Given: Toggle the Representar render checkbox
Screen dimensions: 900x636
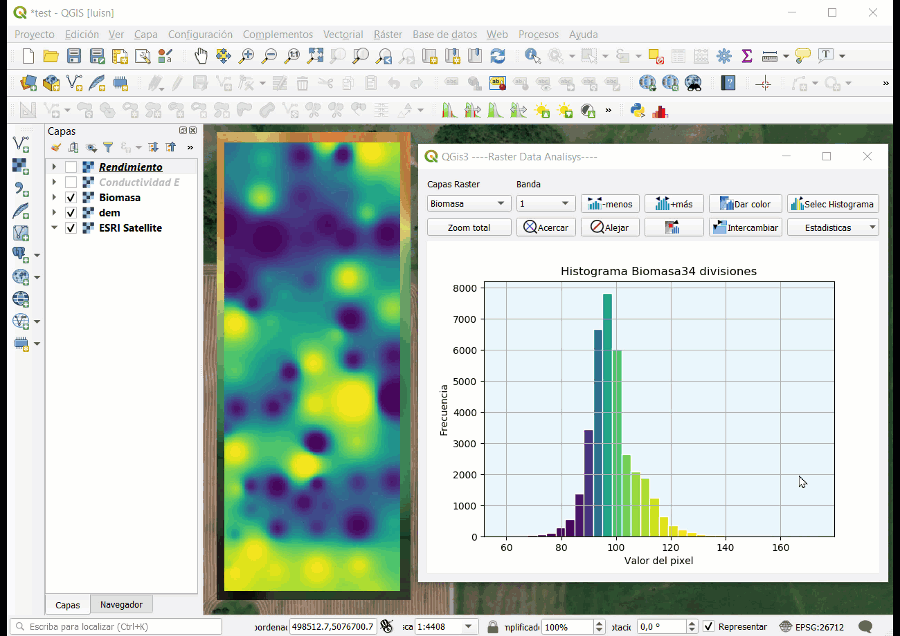Looking at the screenshot, I should (x=709, y=626).
